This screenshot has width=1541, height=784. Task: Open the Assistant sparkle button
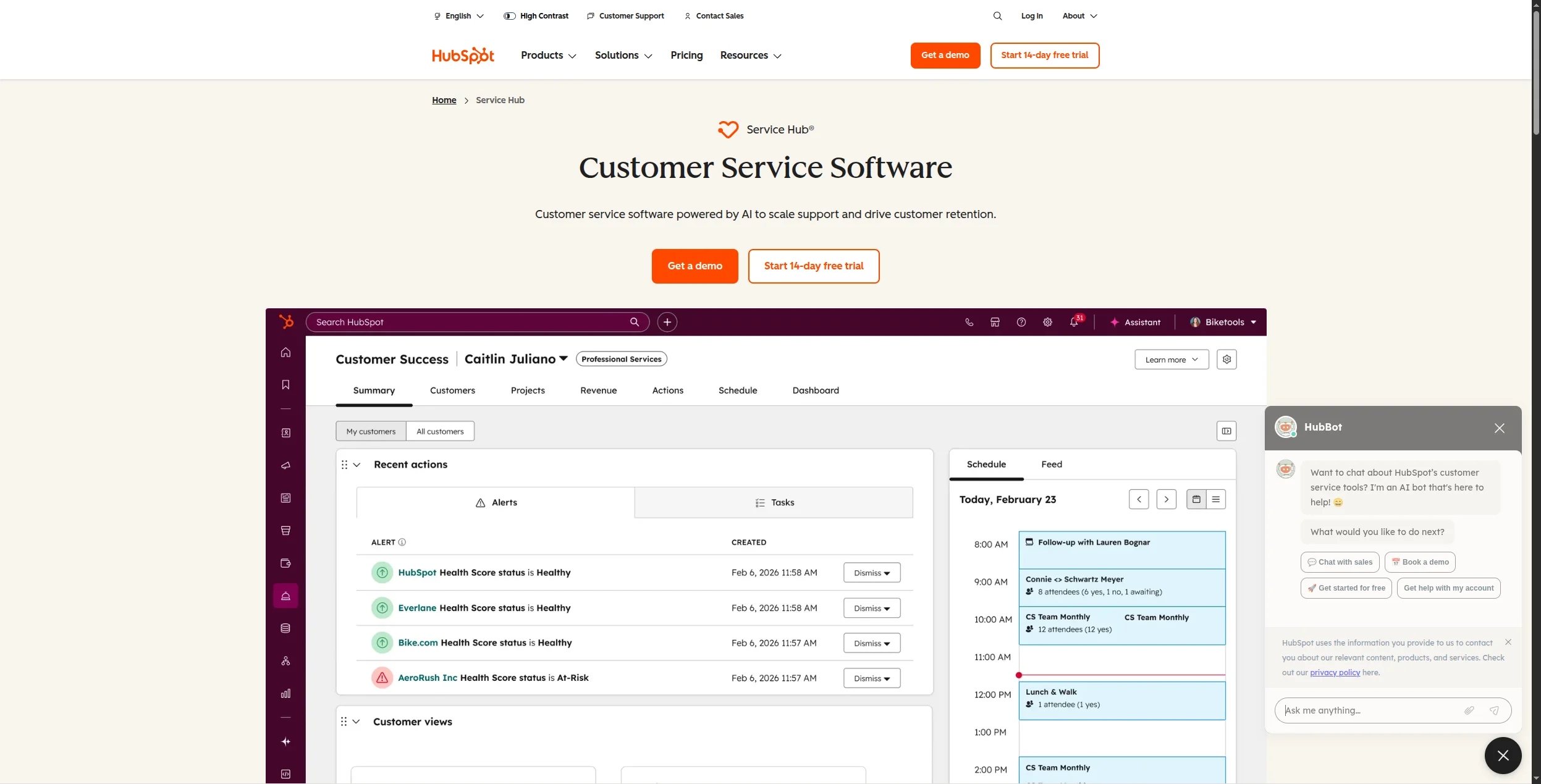[x=1135, y=322]
